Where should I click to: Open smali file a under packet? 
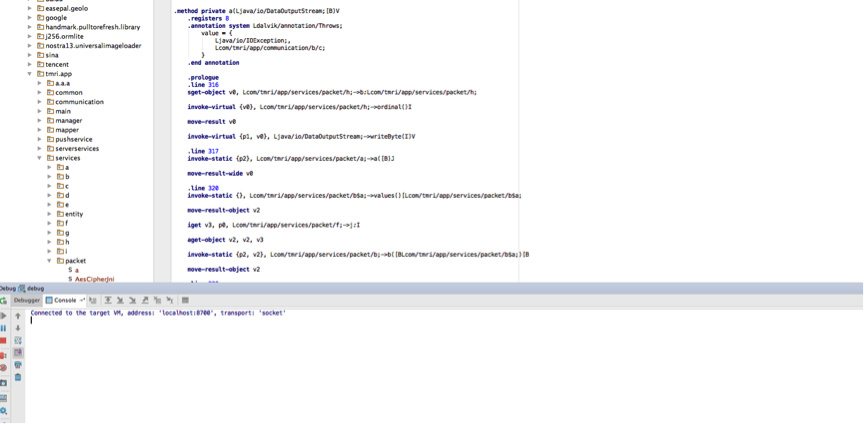click(77, 270)
